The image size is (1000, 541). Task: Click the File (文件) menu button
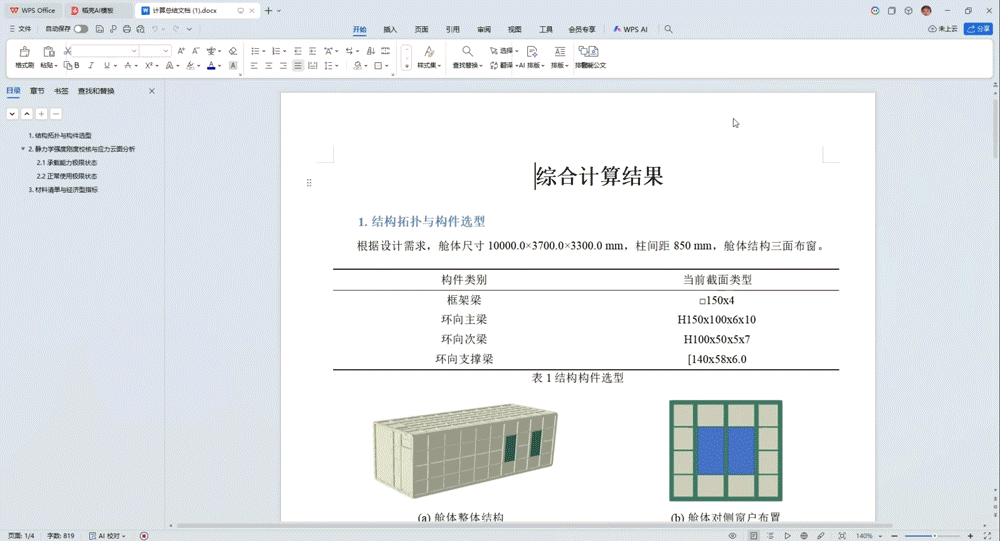pyautogui.click(x=20, y=29)
